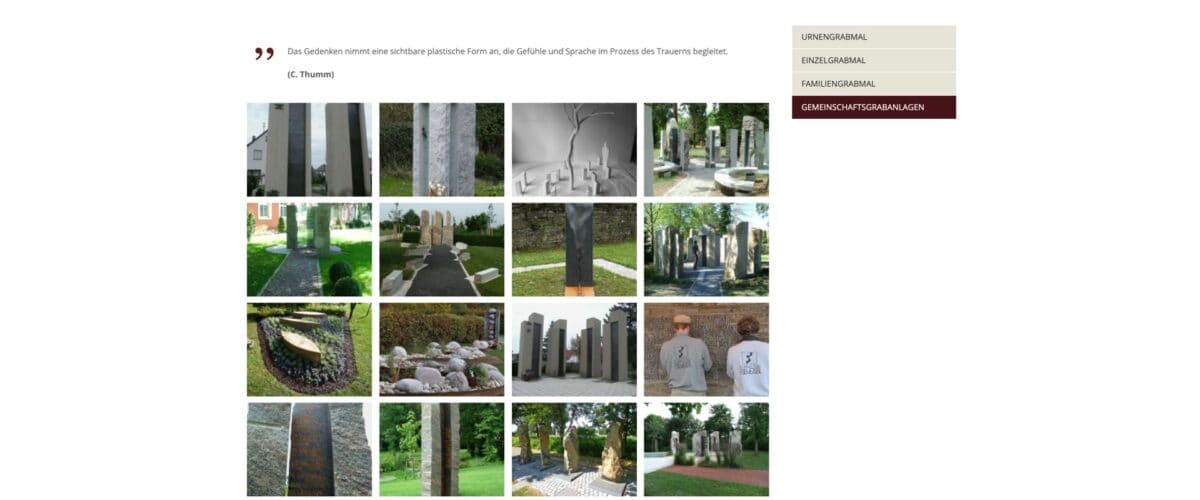
Task: Open the green lawn house with steles photo
Action: 309,250
